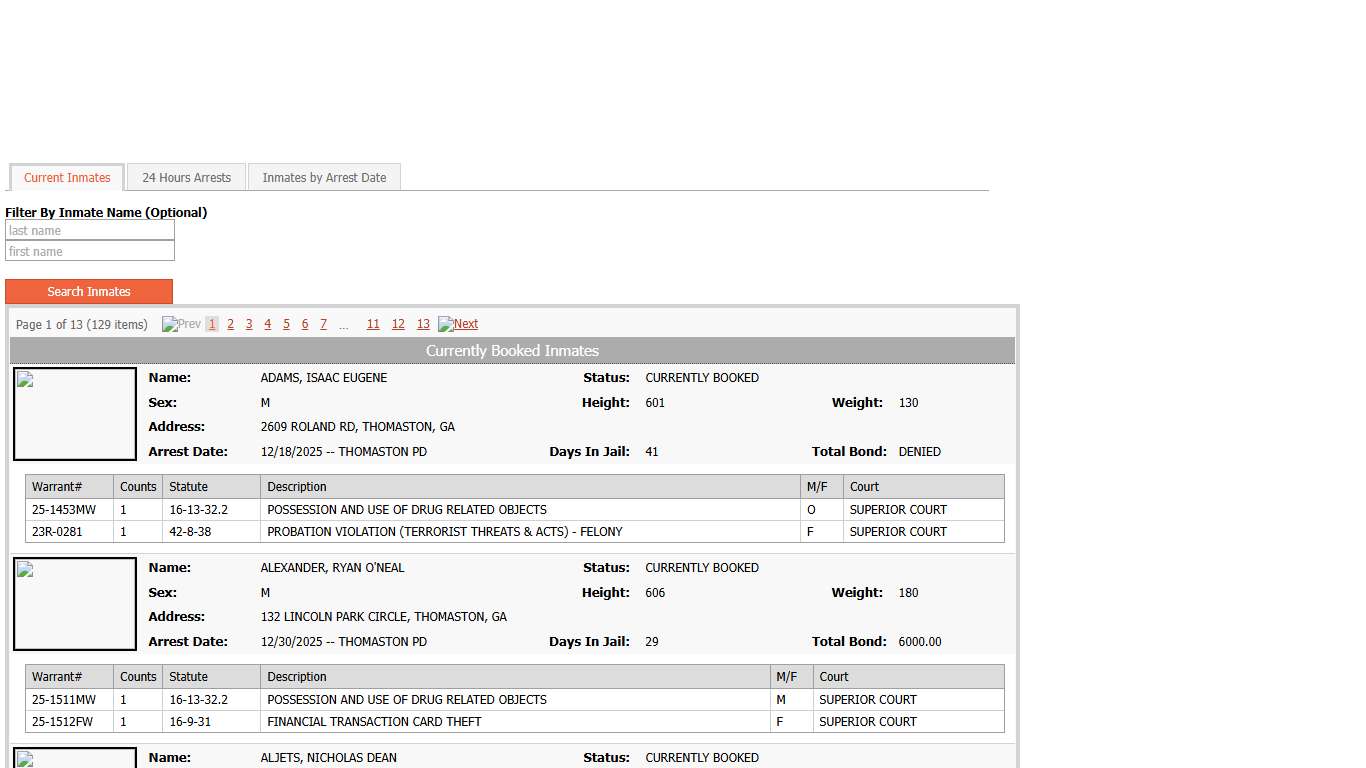The height and width of the screenshot is (768, 1366).
Task: Select the Current Inmates tab
Action: (x=67, y=178)
